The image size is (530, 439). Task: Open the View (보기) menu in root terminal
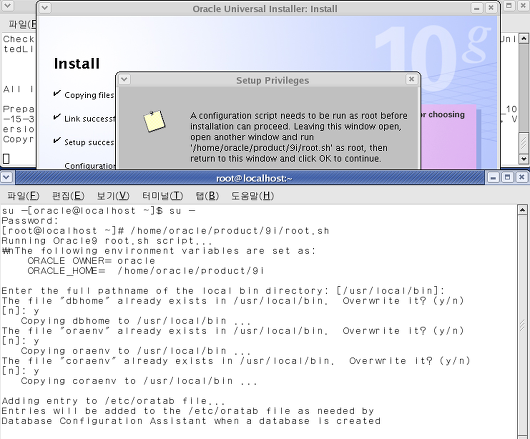(x=113, y=196)
